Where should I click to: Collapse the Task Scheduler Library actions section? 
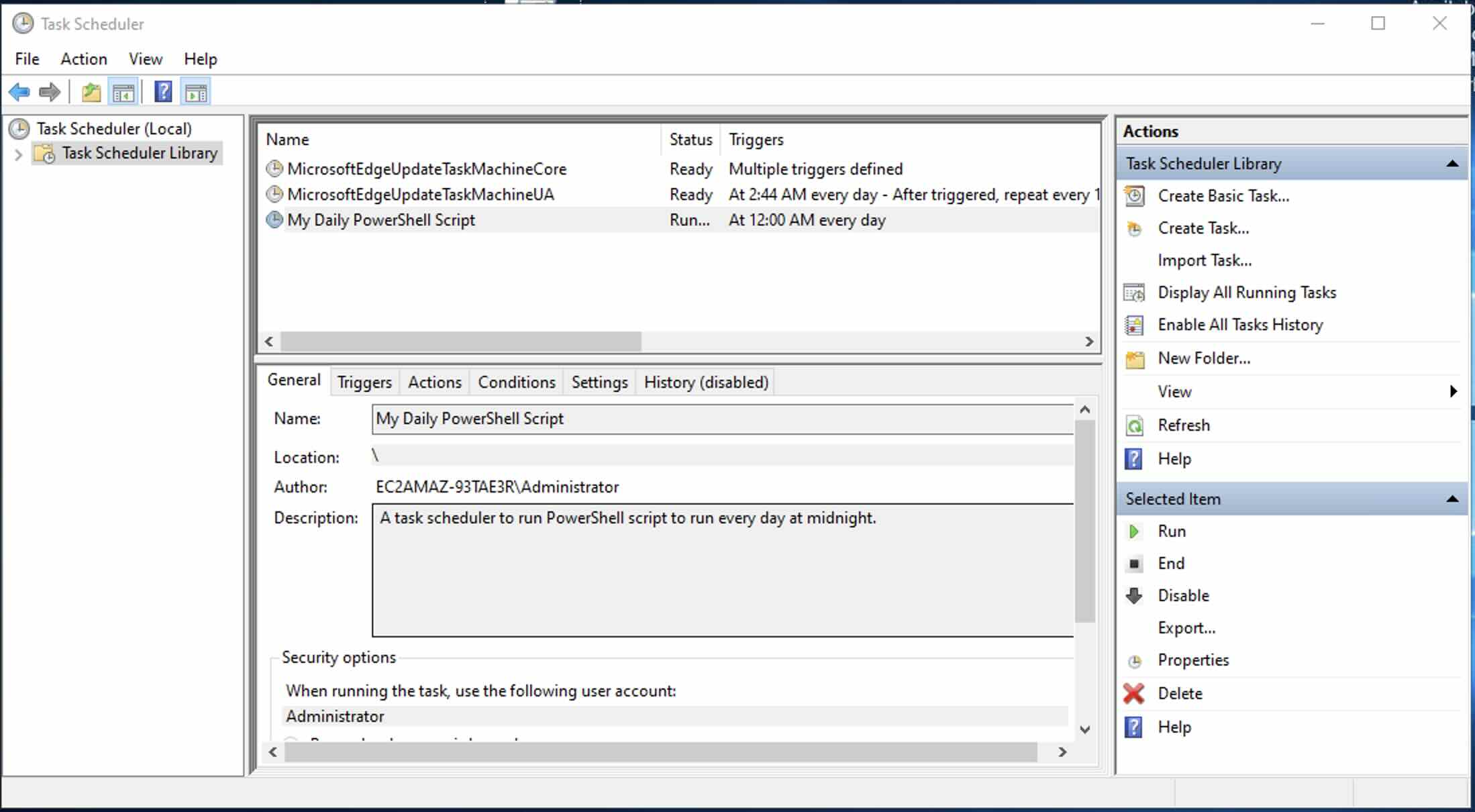click(x=1453, y=163)
